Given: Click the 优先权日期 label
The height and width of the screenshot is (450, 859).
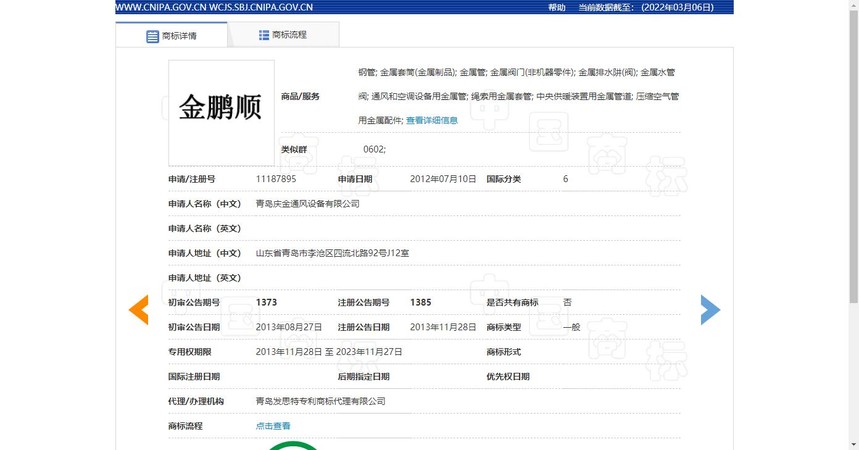Looking at the screenshot, I should coord(508,377).
